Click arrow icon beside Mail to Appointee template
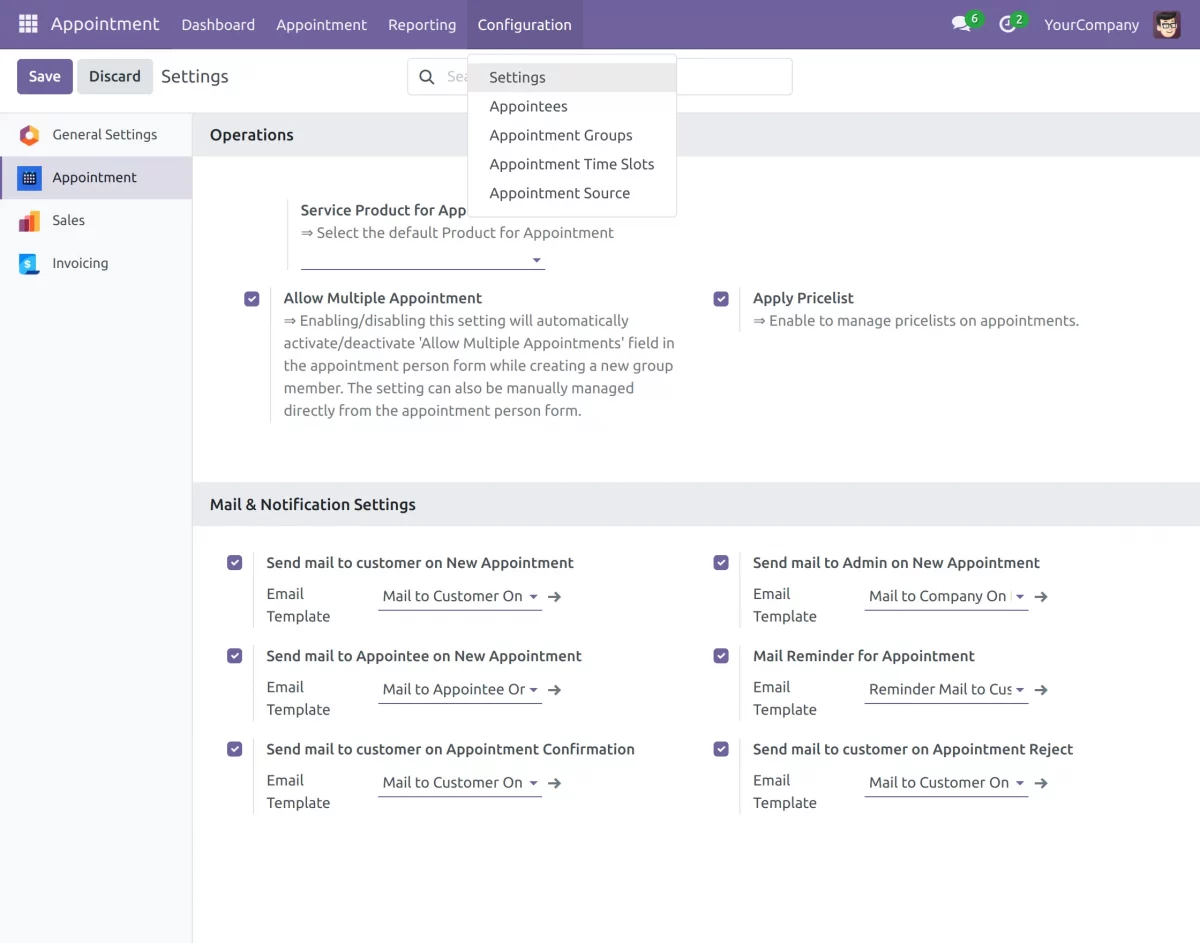This screenshot has width=1200, height=943. pos(554,689)
